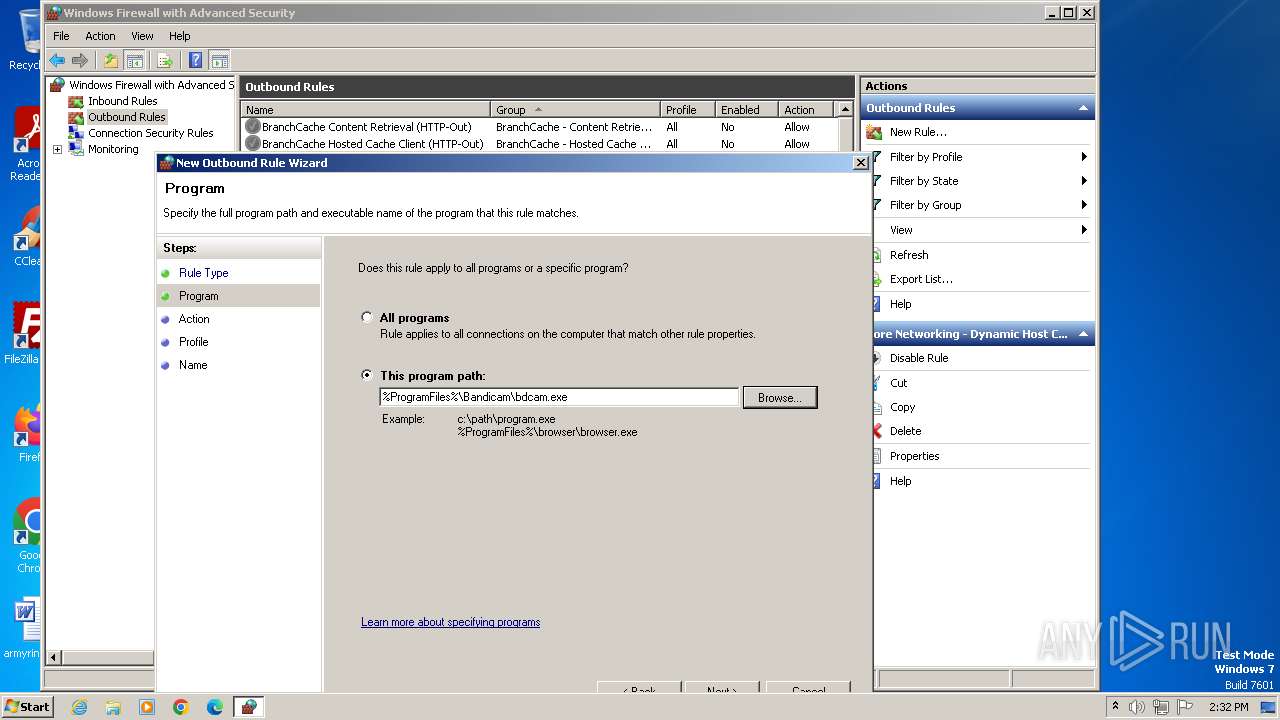Toggle Show/Hide Action Pane icon

(x=219, y=60)
